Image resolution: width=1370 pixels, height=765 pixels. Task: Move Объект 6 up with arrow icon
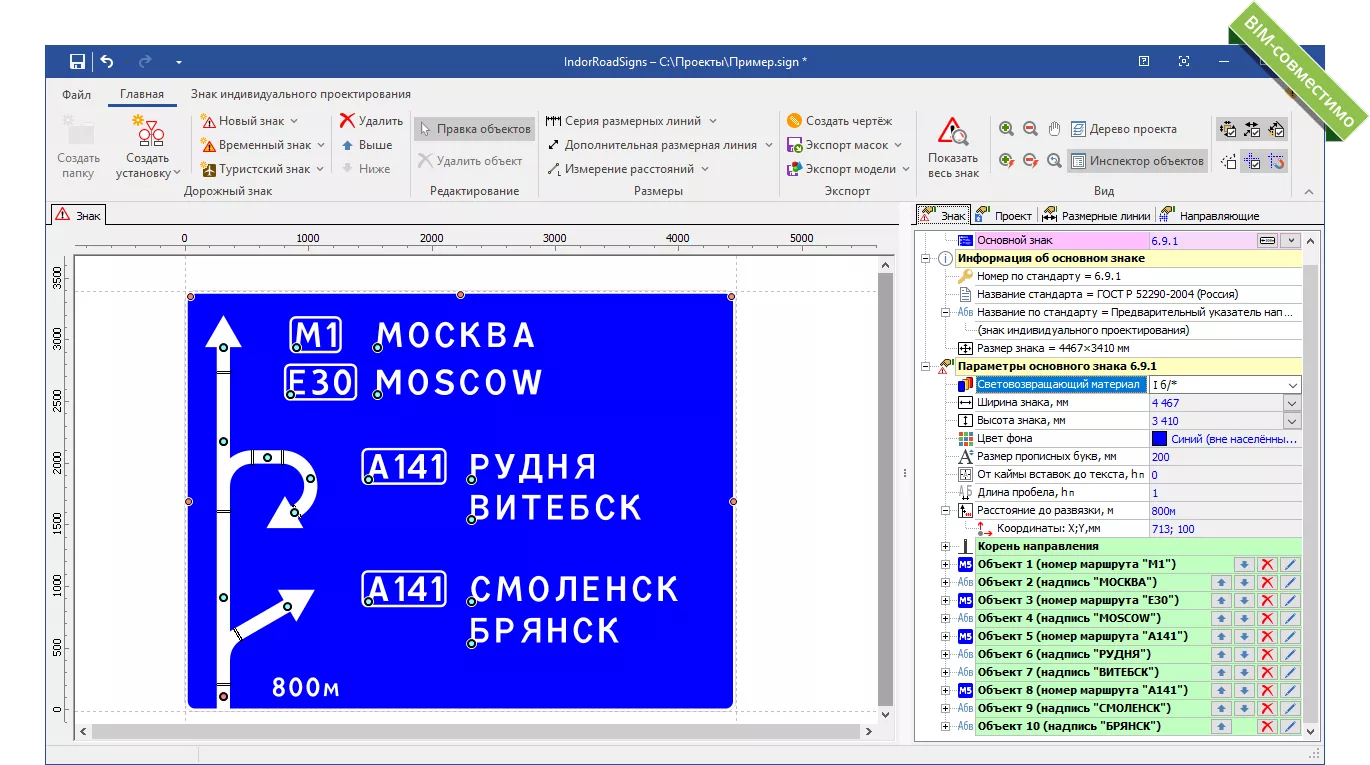pyautogui.click(x=1221, y=654)
